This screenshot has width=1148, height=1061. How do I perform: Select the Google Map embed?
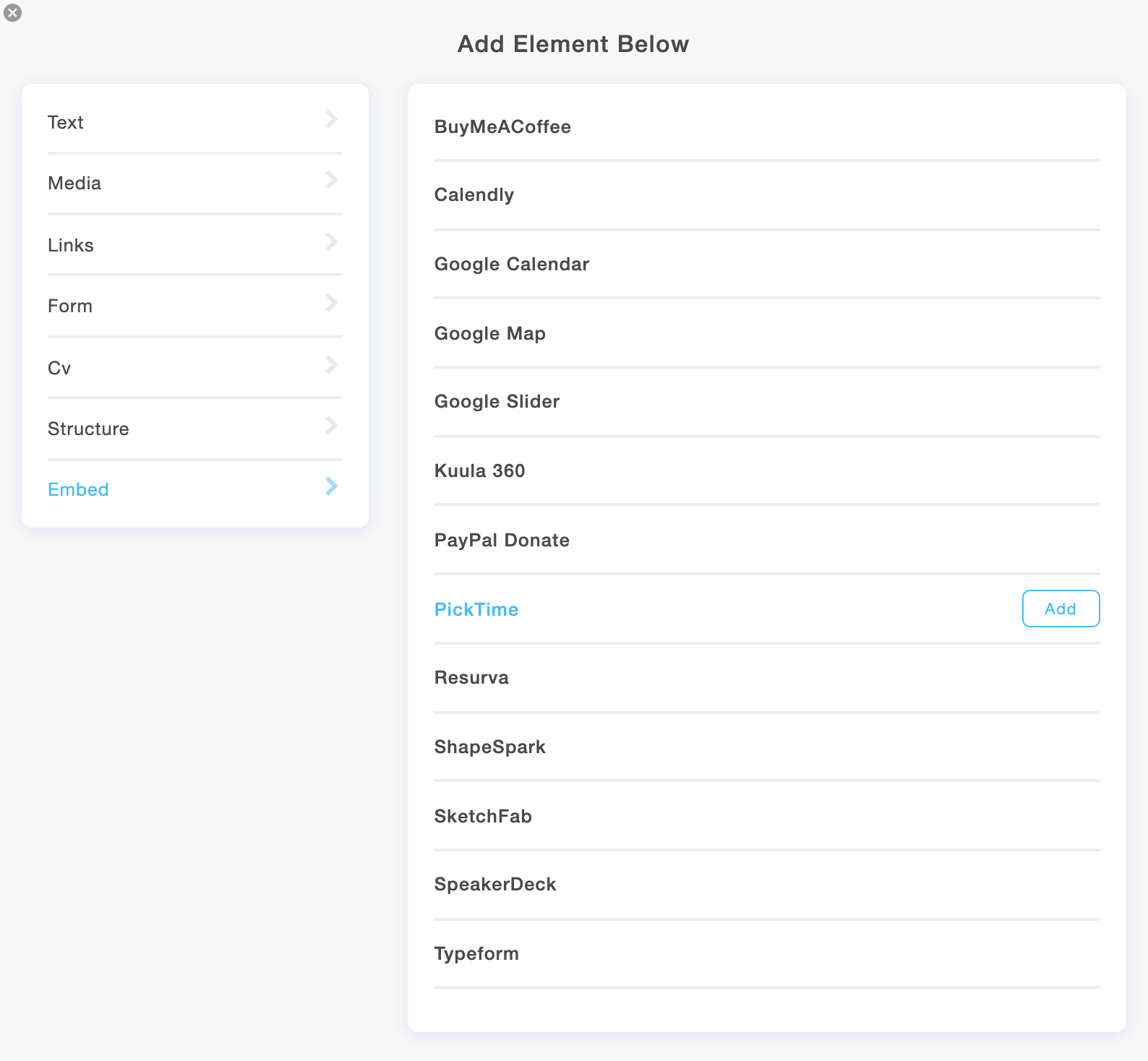pyautogui.click(x=766, y=333)
